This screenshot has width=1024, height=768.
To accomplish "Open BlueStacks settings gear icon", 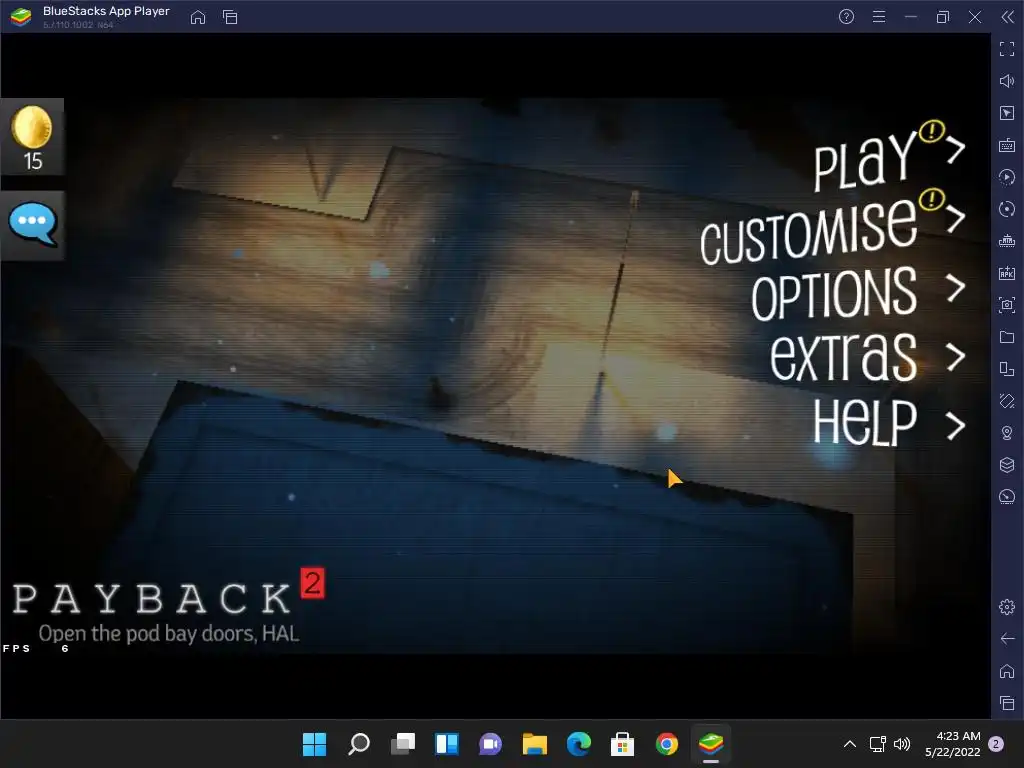I will tap(1007, 607).
